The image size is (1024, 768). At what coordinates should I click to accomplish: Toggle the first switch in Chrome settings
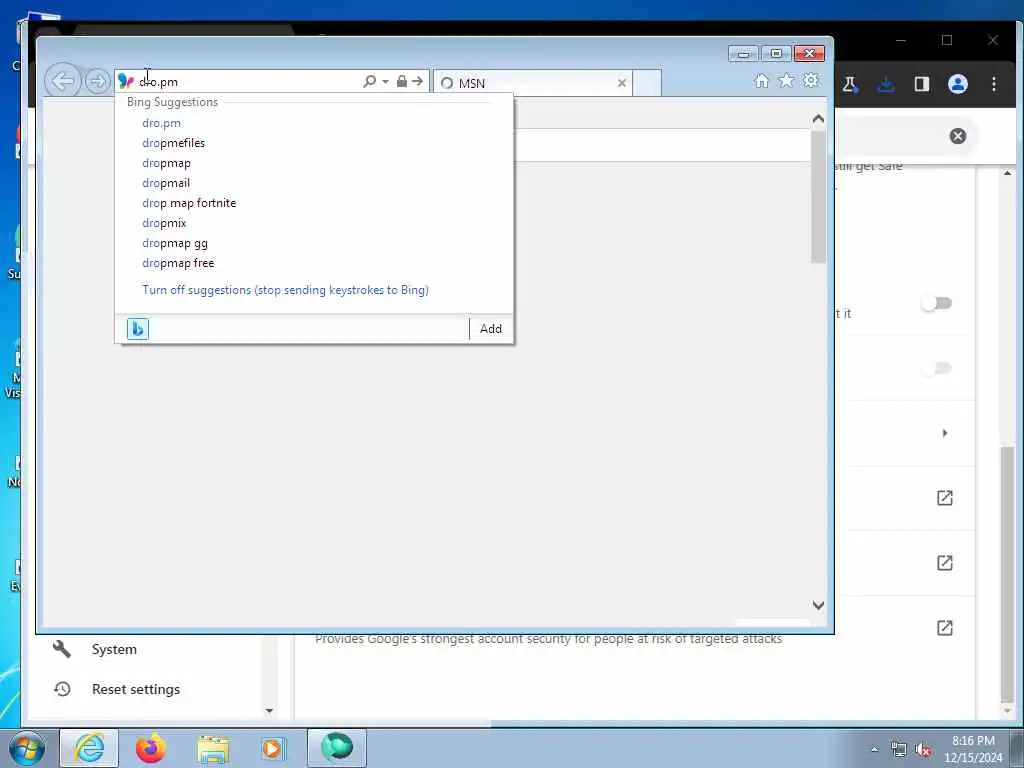936,304
